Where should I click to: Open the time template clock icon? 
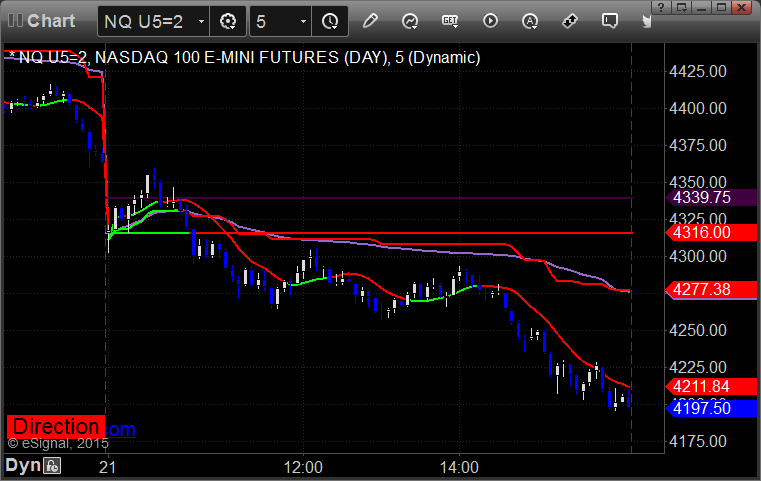tap(330, 21)
